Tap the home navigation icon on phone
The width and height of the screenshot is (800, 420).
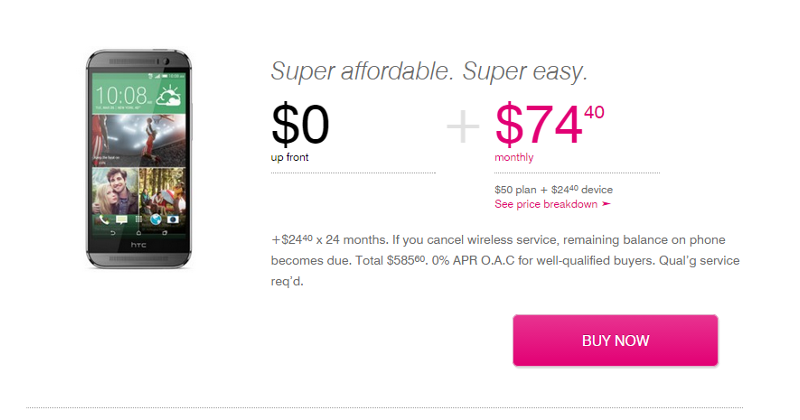(138, 233)
